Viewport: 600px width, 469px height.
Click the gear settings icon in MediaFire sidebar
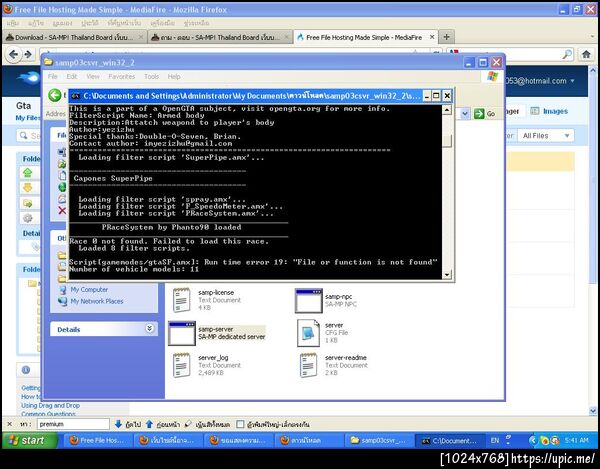click(x=28, y=218)
